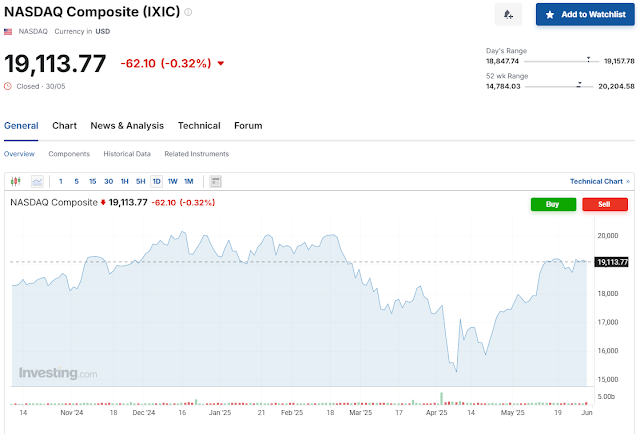Click the Day's Range slider marker

(x=588, y=60)
